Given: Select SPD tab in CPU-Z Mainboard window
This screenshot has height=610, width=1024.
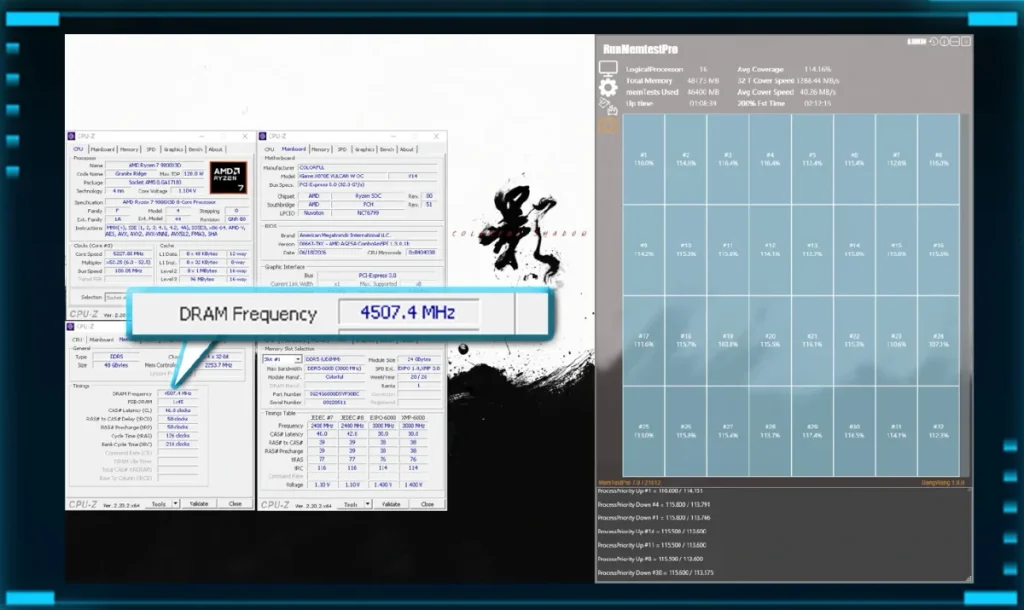Looking at the screenshot, I should [x=342, y=149].
